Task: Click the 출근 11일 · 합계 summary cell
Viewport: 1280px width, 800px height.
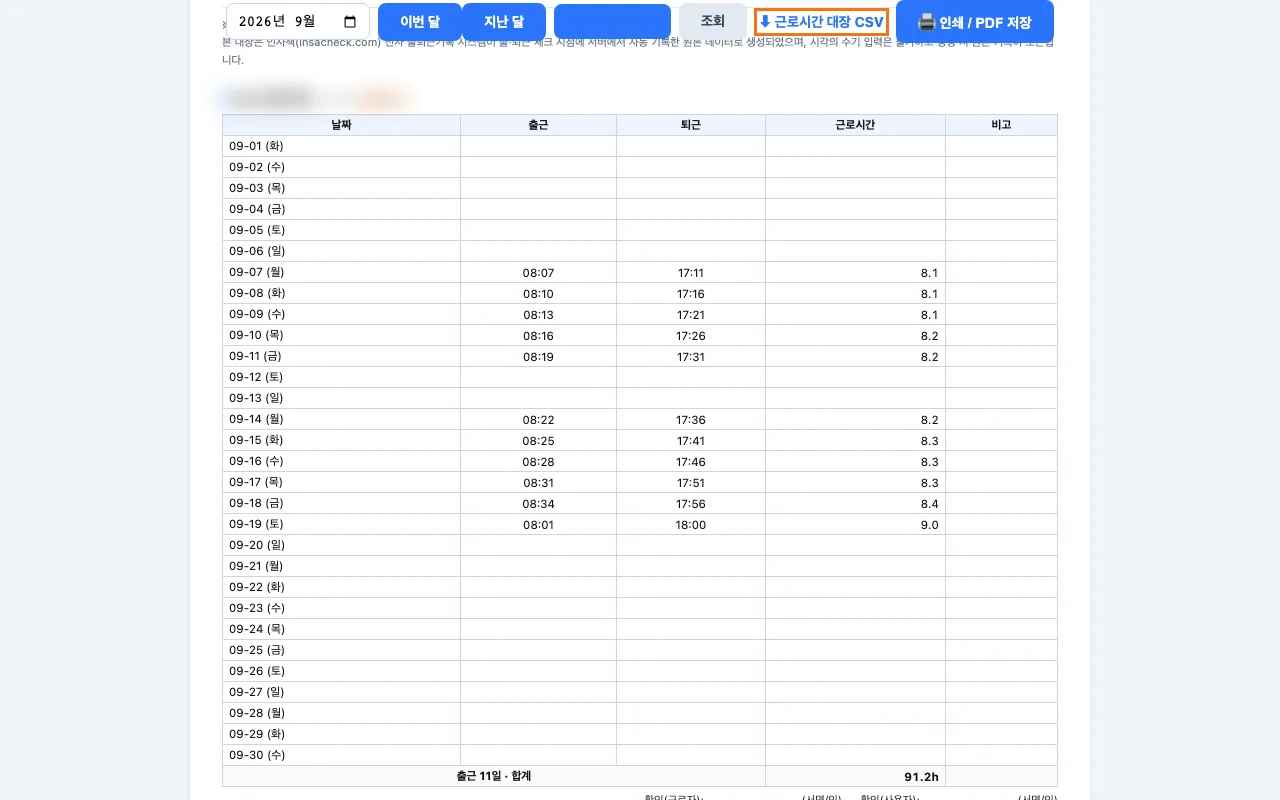Action: pos(494,776)
